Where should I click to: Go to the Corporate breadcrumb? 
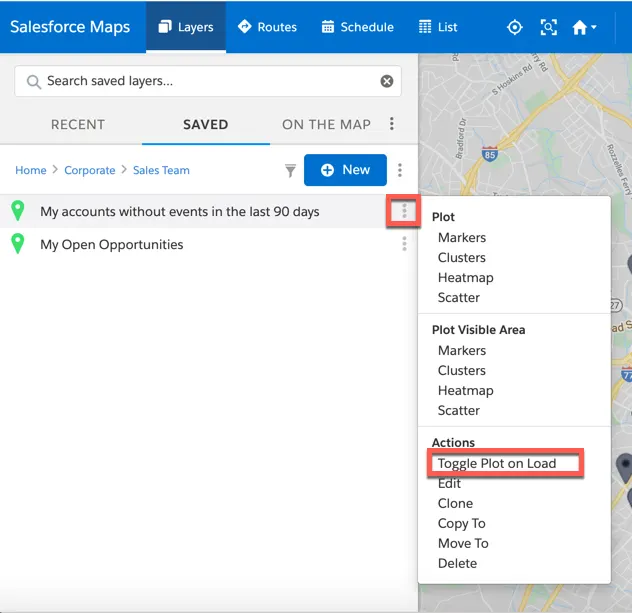tap(90, 170)
